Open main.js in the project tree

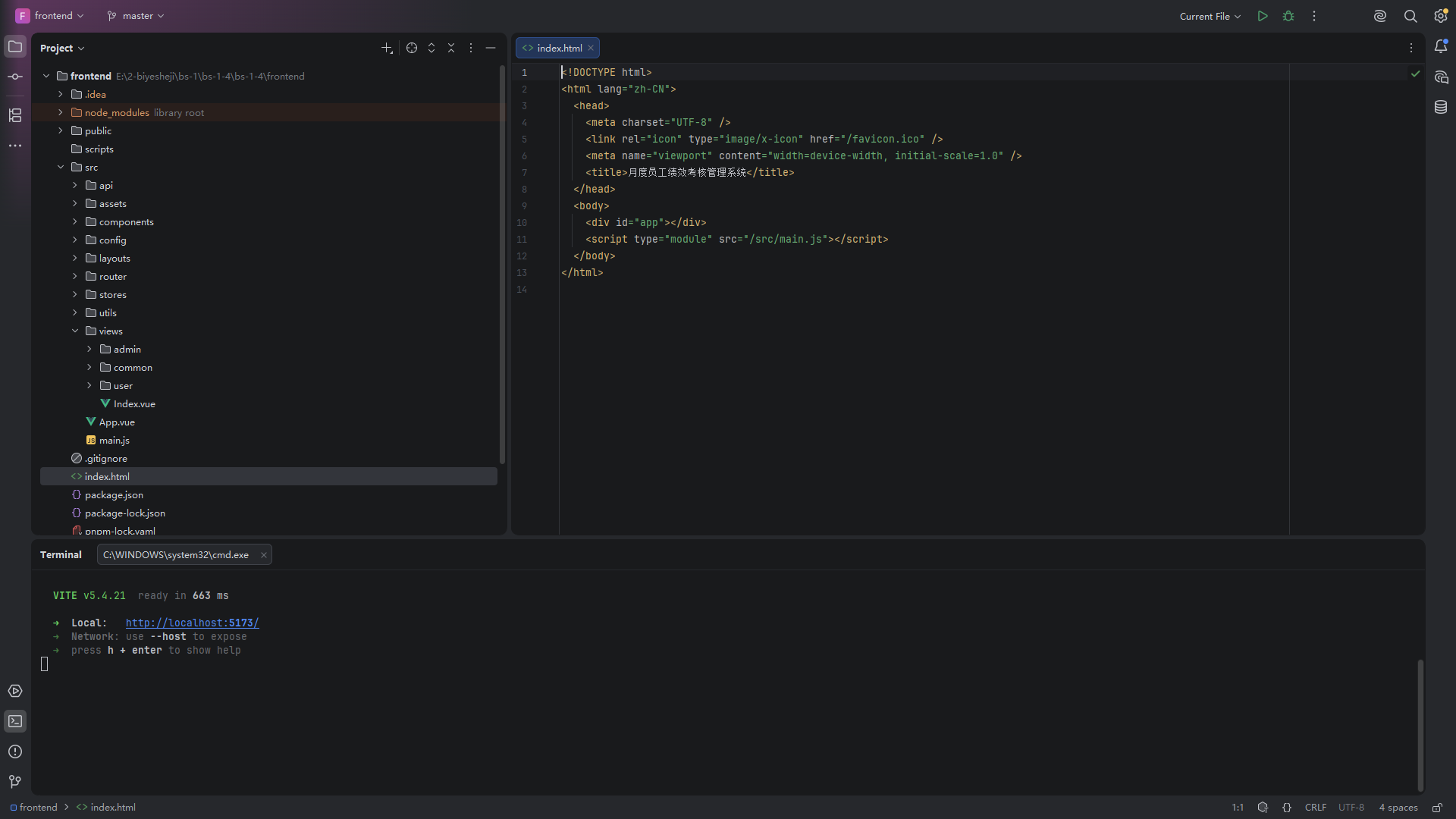pyautogui.click(x=114, y=440)
